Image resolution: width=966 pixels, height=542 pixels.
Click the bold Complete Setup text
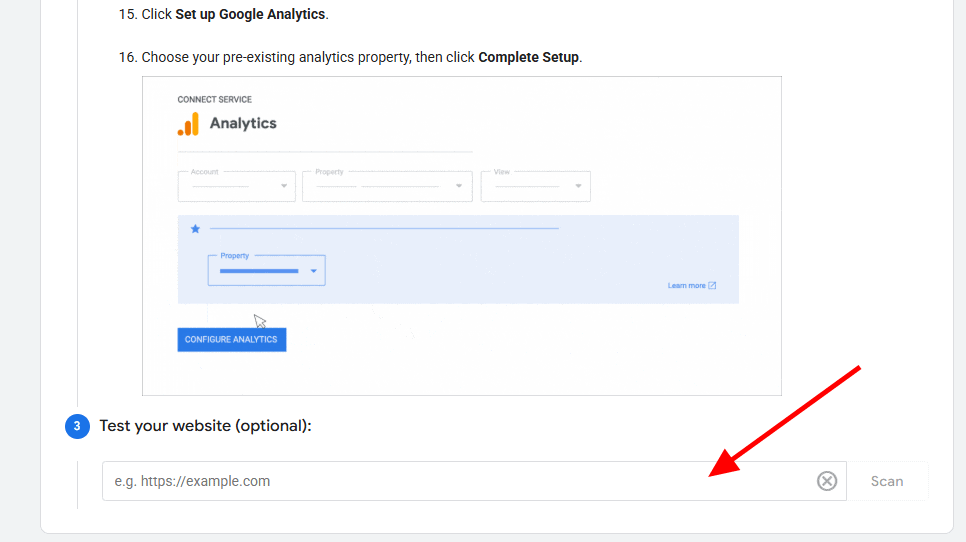tap(528, 57)
